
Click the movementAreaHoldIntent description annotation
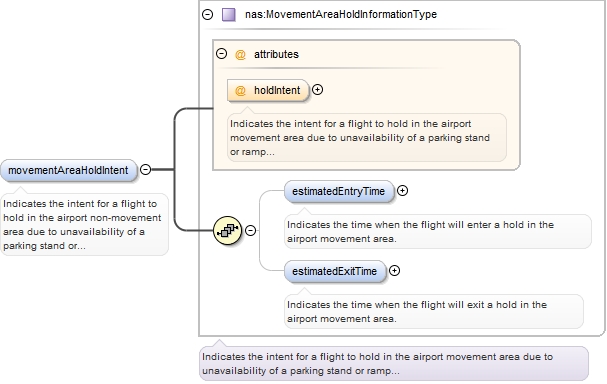(x=84, y=225)
